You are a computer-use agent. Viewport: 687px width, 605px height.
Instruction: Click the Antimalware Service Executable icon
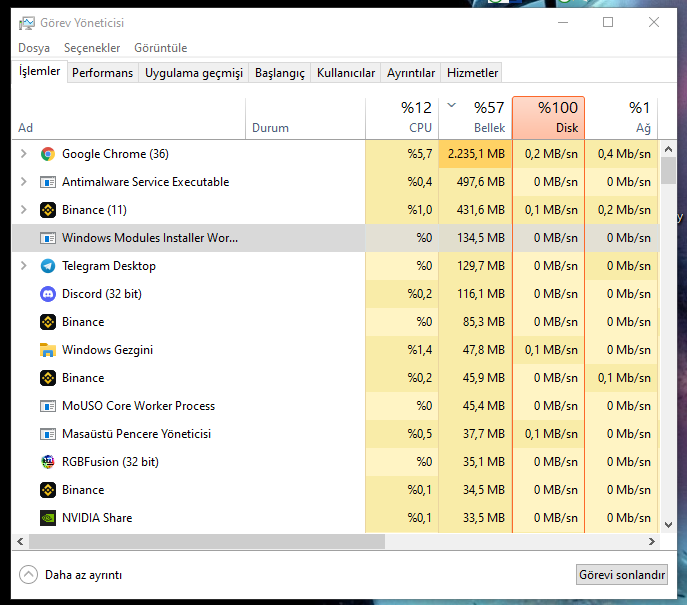pyautogui.click(x=48, y=182)
